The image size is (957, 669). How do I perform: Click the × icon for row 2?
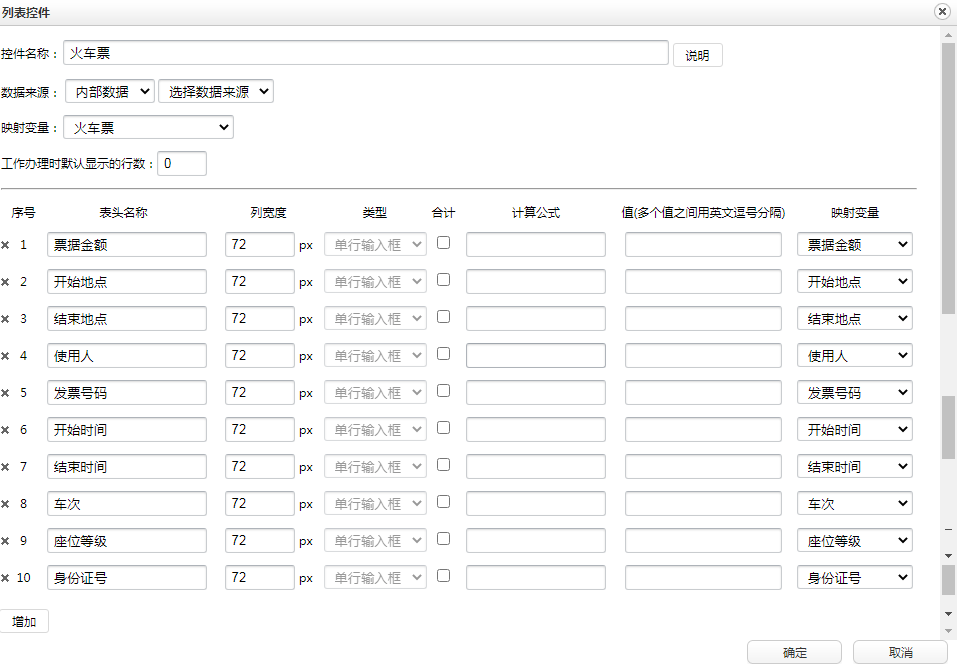[5, 282]
